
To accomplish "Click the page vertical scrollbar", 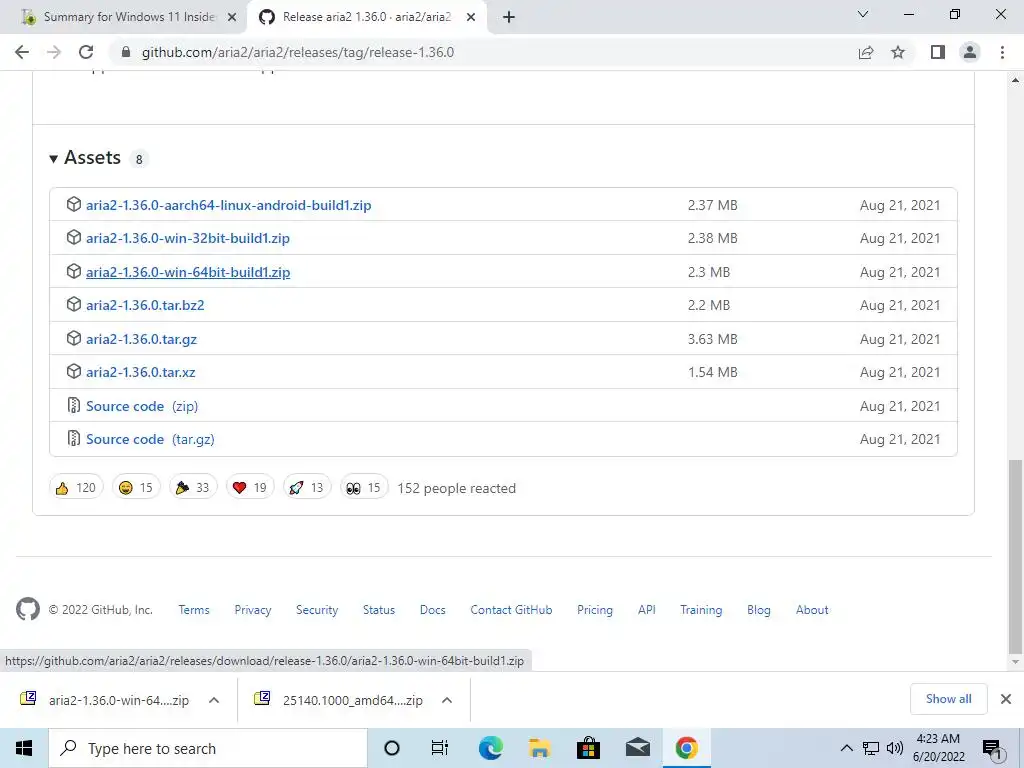I will click(x=1015, y=556).
